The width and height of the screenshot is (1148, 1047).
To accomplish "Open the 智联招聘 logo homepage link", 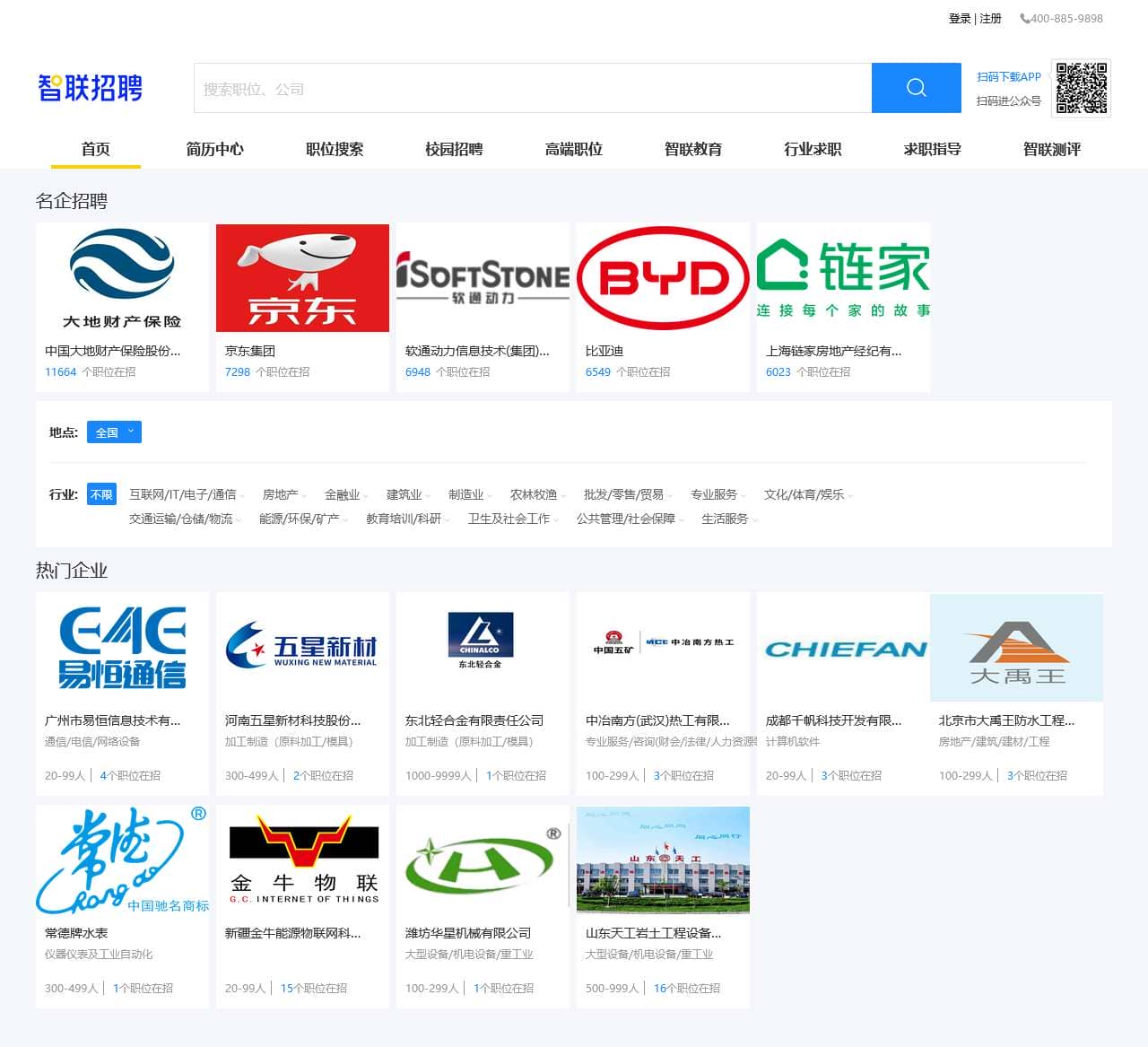I will pos(90,88).
